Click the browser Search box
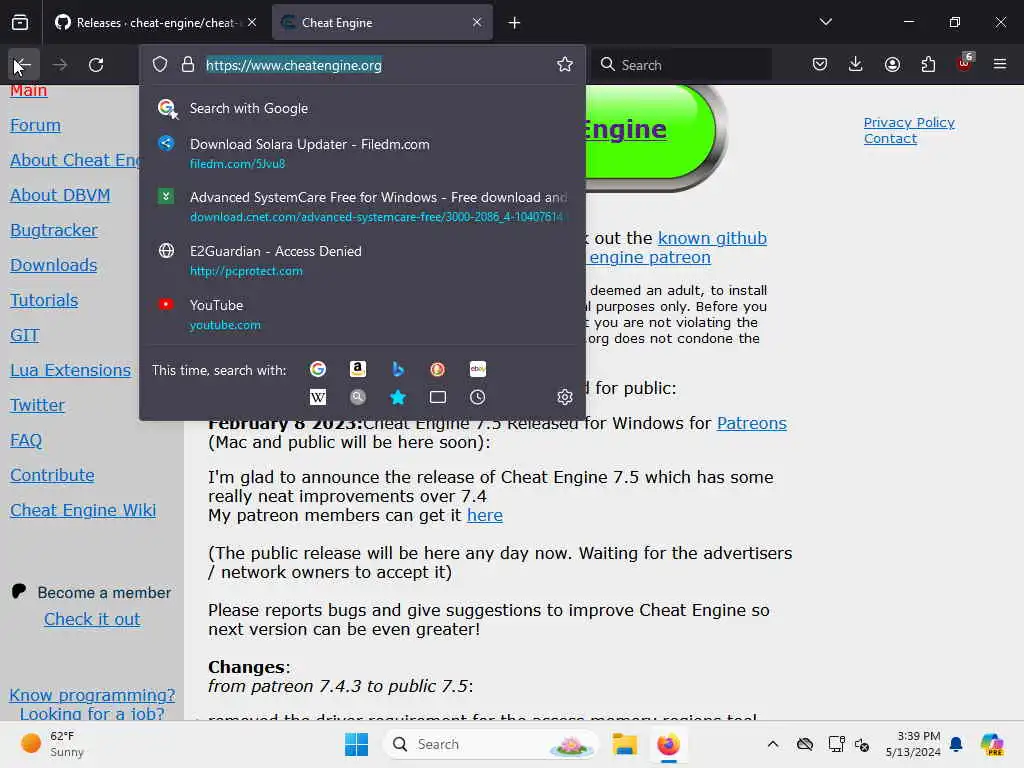Screen dimensions: 1024x768 [681, 65]
